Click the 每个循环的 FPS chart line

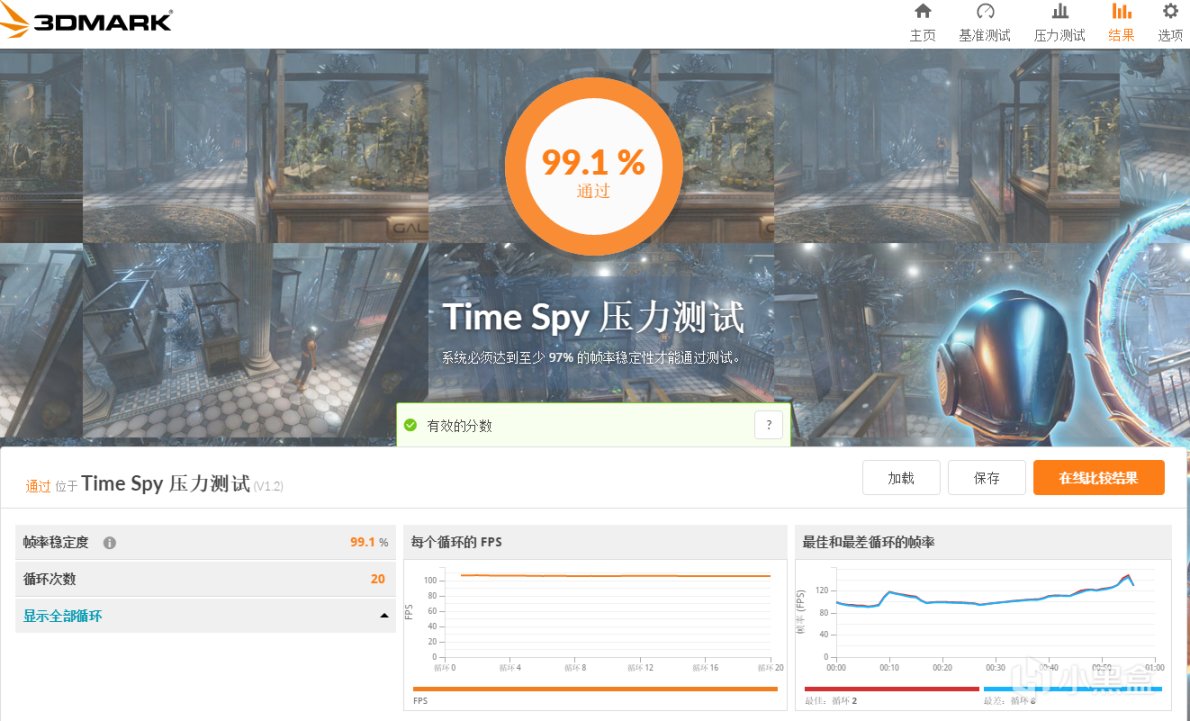click(615, 576)
